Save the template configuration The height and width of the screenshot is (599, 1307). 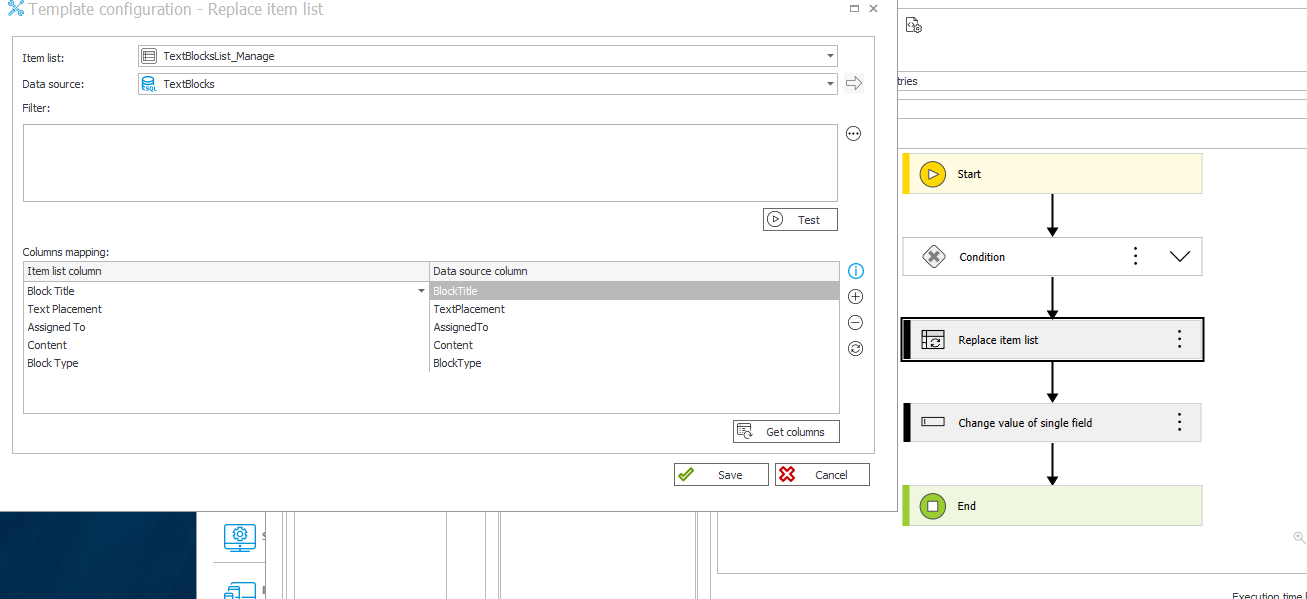pos(721,475)
